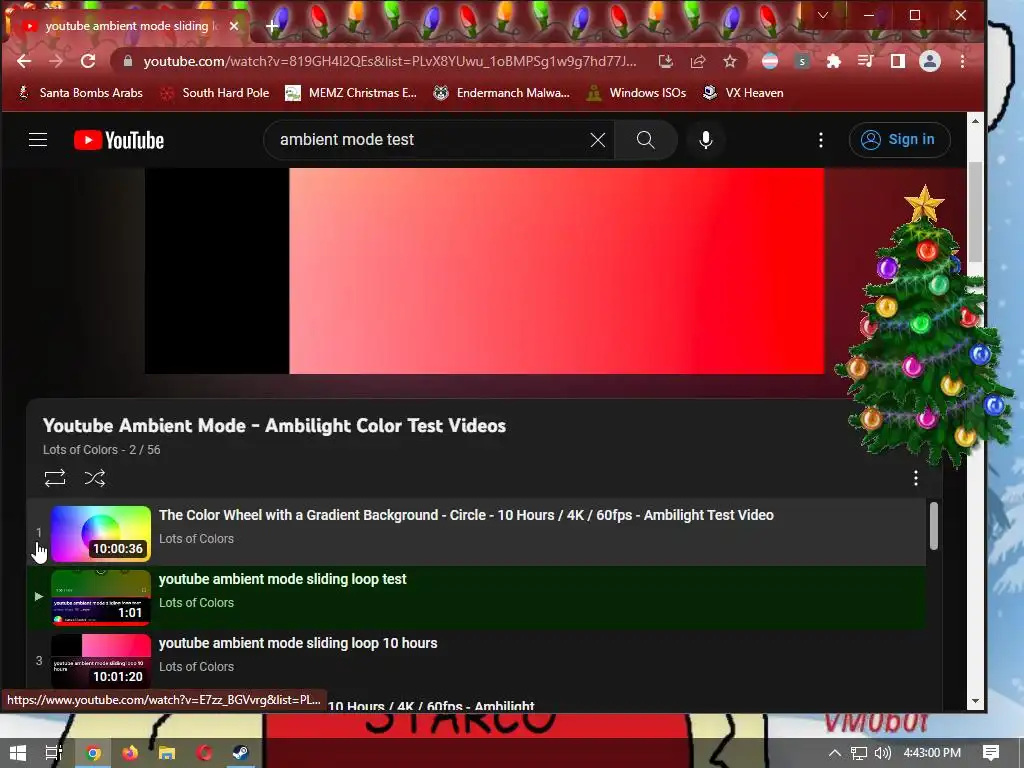This screenshot has width=1024, height=768.
Task: View site information via the lock icon
Action: coord(128,61)
